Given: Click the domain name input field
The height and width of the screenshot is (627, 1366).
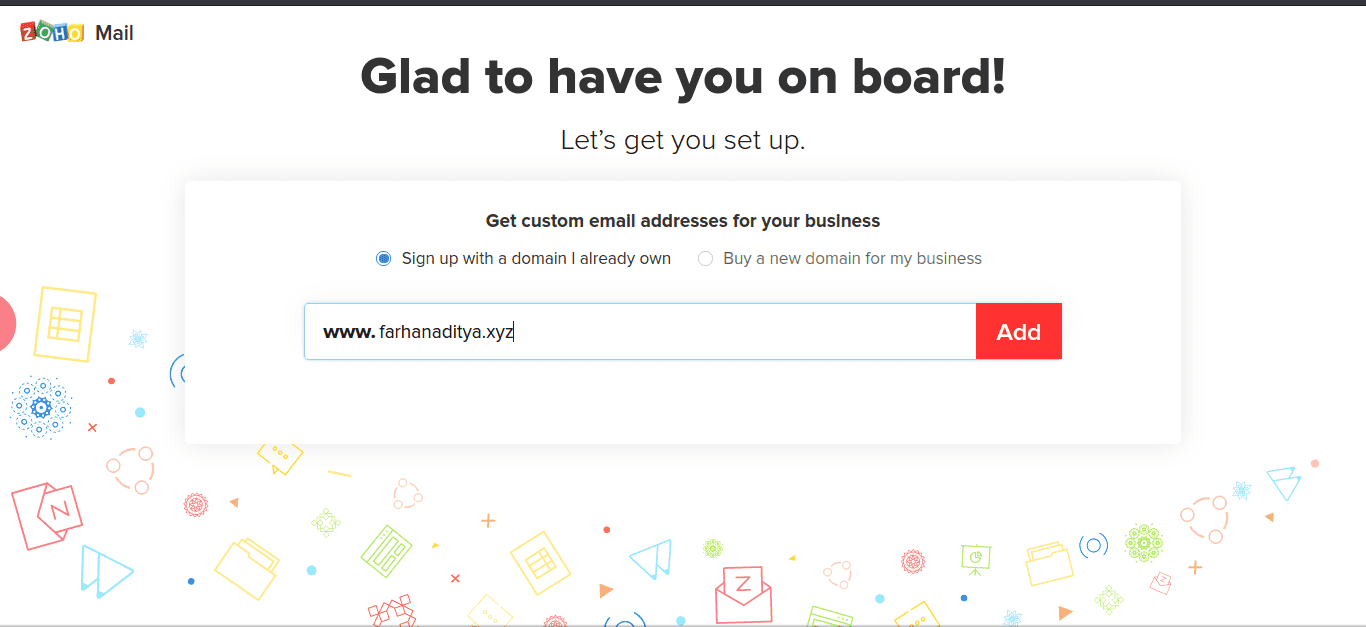Looking at the screenshot, I should coord(640,331).
